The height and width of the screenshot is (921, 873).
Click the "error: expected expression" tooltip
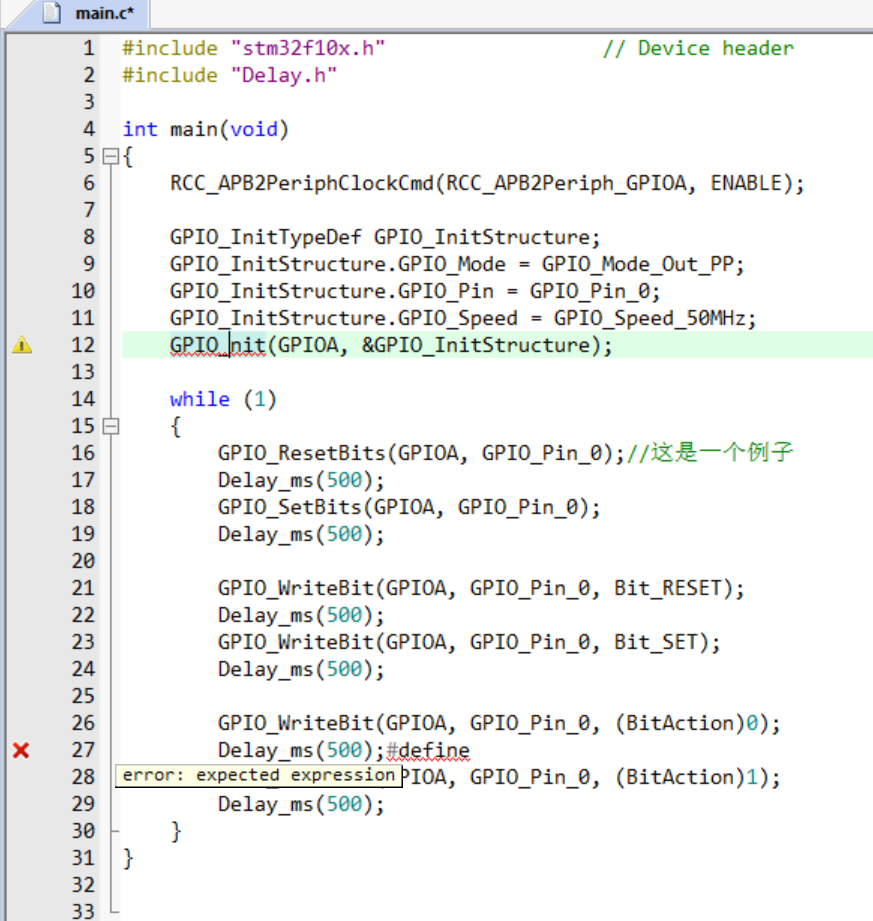[258, 776]
